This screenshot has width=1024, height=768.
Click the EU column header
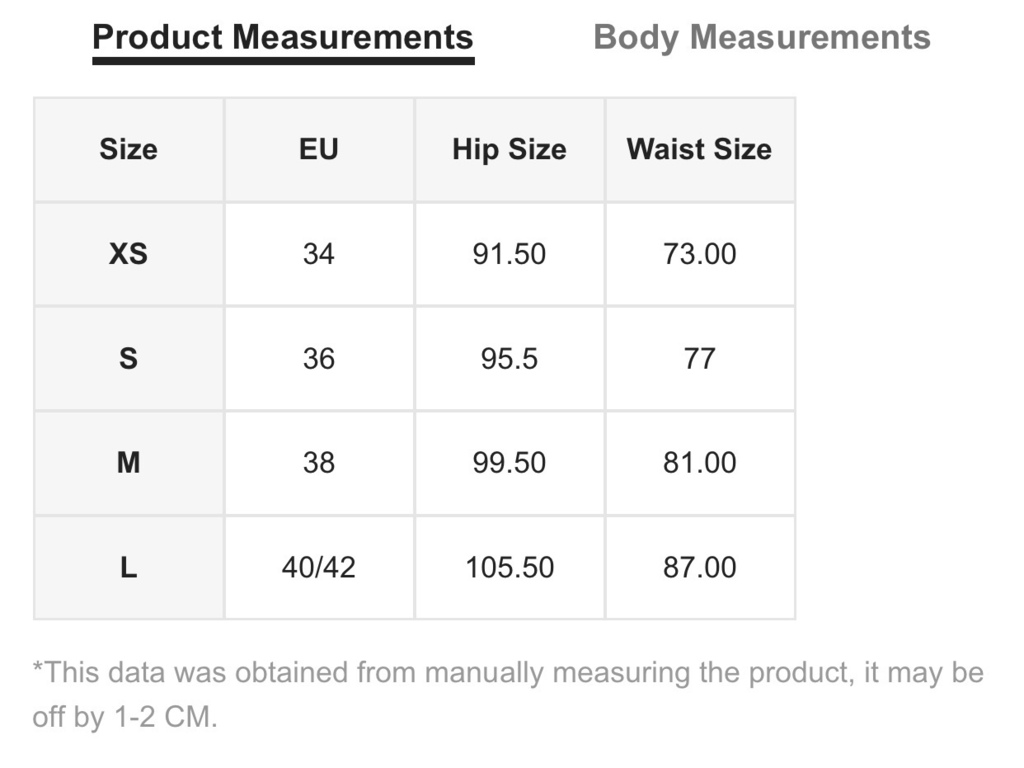click(319, 150)
